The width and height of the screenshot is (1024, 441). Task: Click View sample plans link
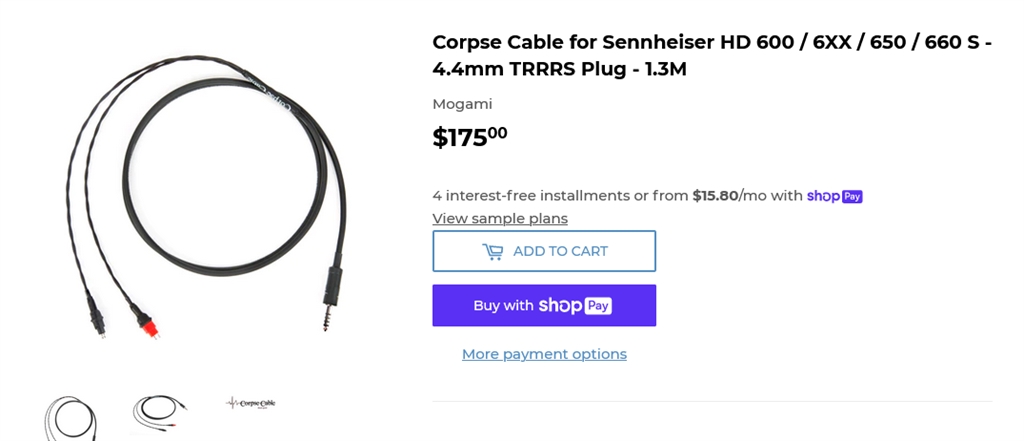[499, 218]
